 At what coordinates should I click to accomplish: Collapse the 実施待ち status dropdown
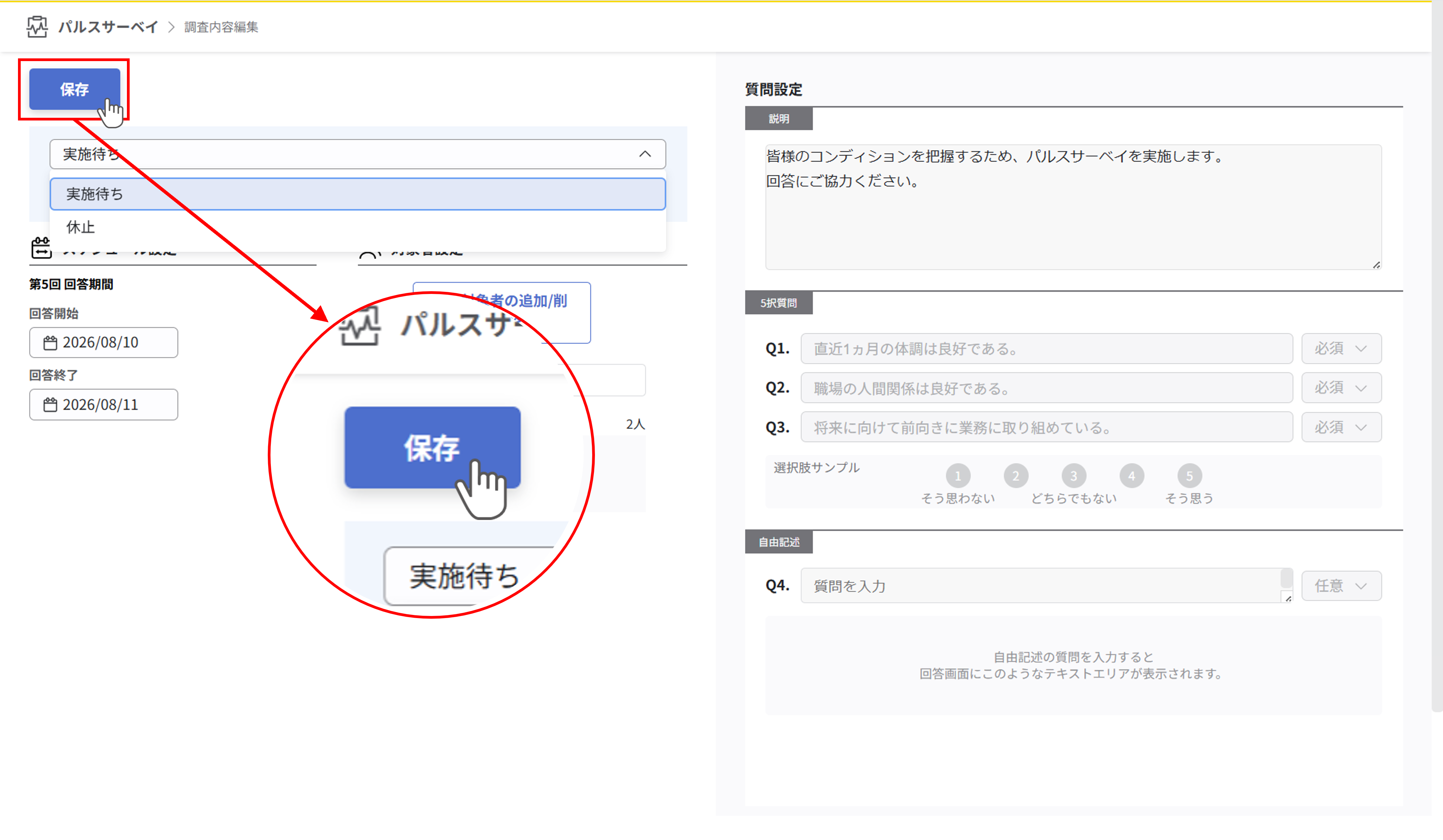[357, 154]
